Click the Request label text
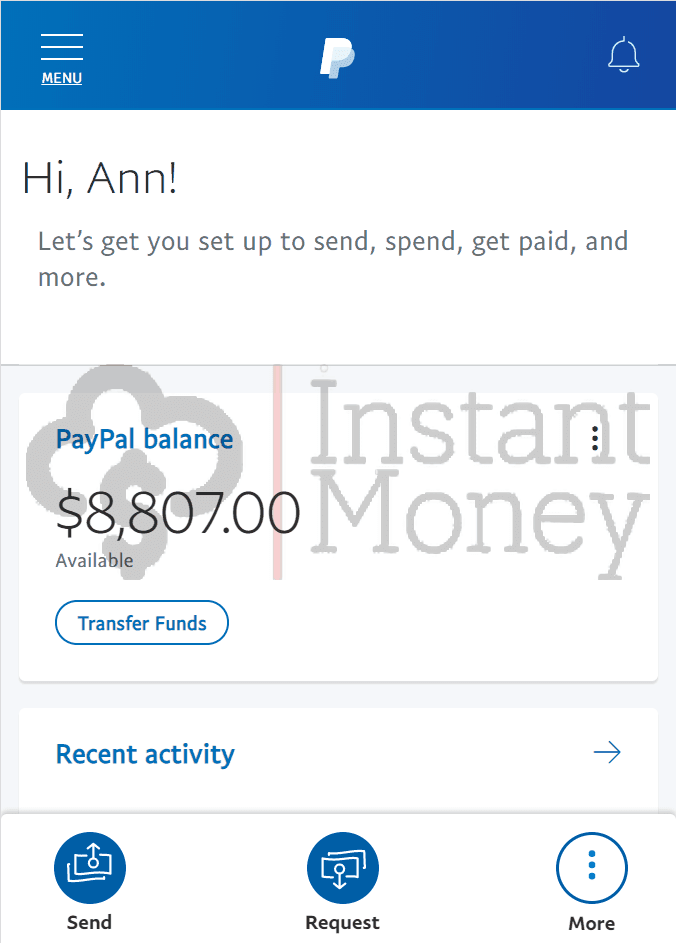 point(342,923)
